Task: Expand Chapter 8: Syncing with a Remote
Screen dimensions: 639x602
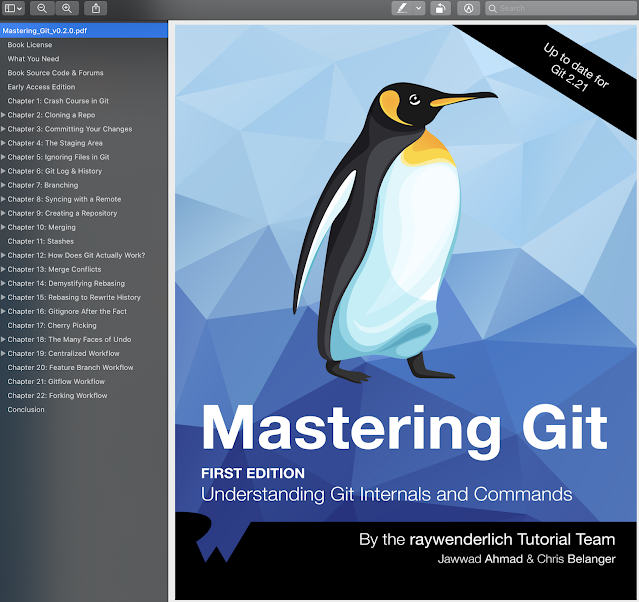Action: point(3,199)
